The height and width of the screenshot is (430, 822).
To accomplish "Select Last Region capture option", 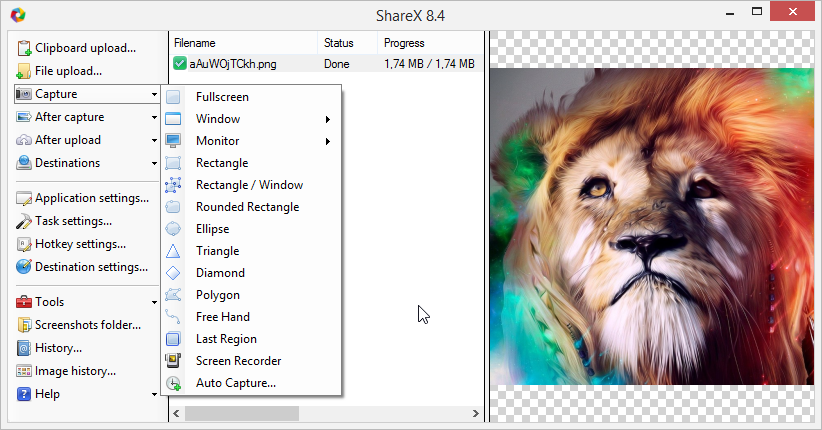I will (x=251, y=339).
